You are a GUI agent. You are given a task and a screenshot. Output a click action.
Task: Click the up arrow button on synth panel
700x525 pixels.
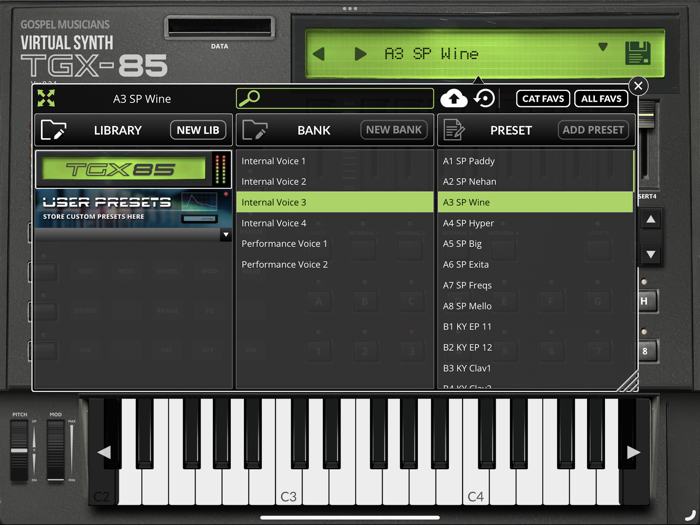651,219
